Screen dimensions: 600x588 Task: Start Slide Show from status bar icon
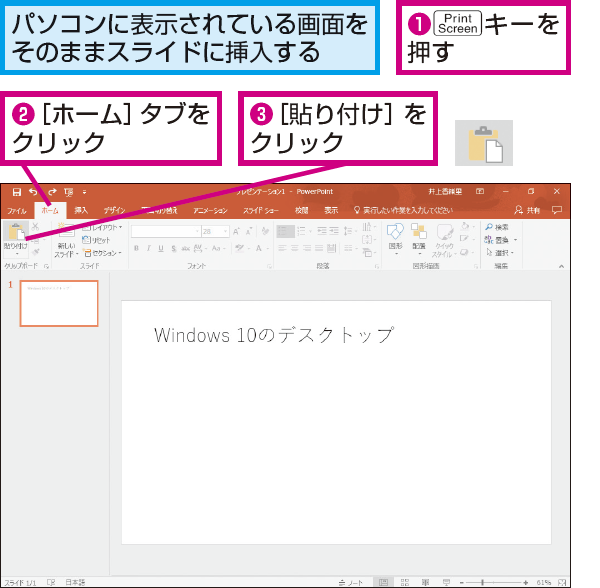[x=446, y=582]
